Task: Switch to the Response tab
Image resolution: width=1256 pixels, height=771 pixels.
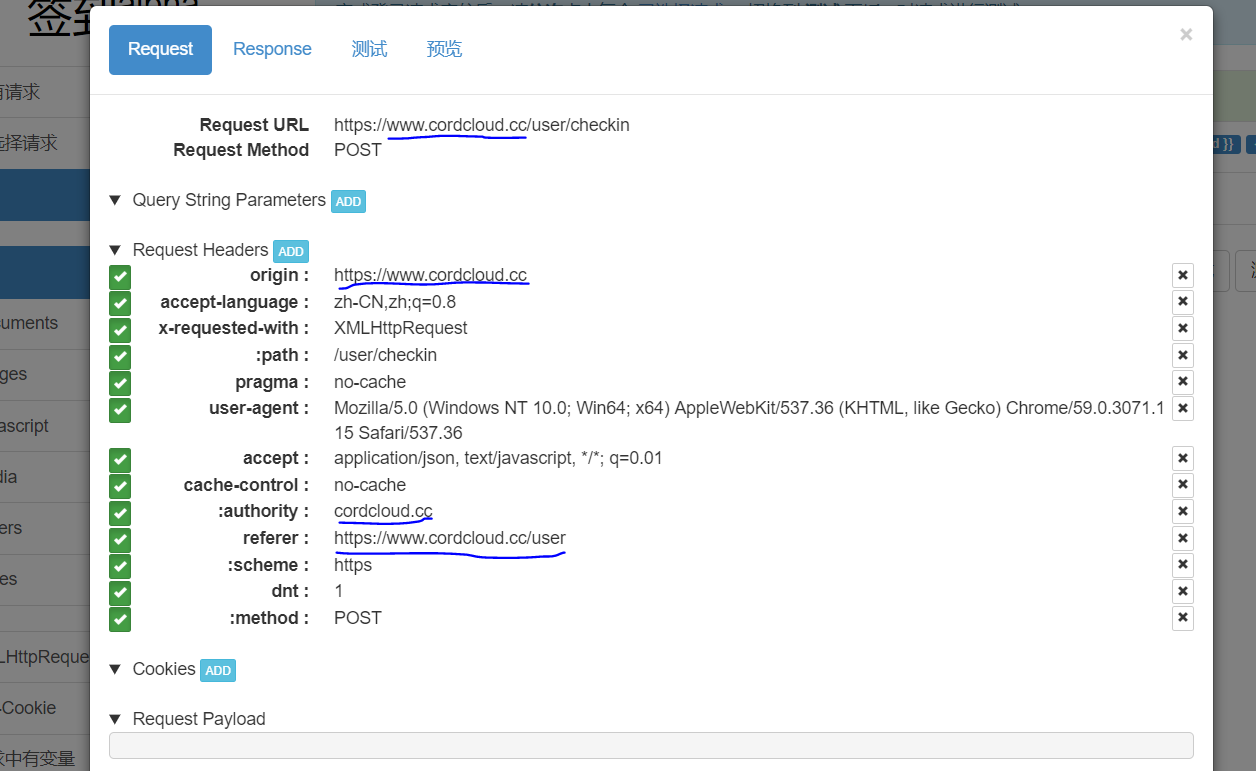Action: pyautogui.click(x=272, y=48)
